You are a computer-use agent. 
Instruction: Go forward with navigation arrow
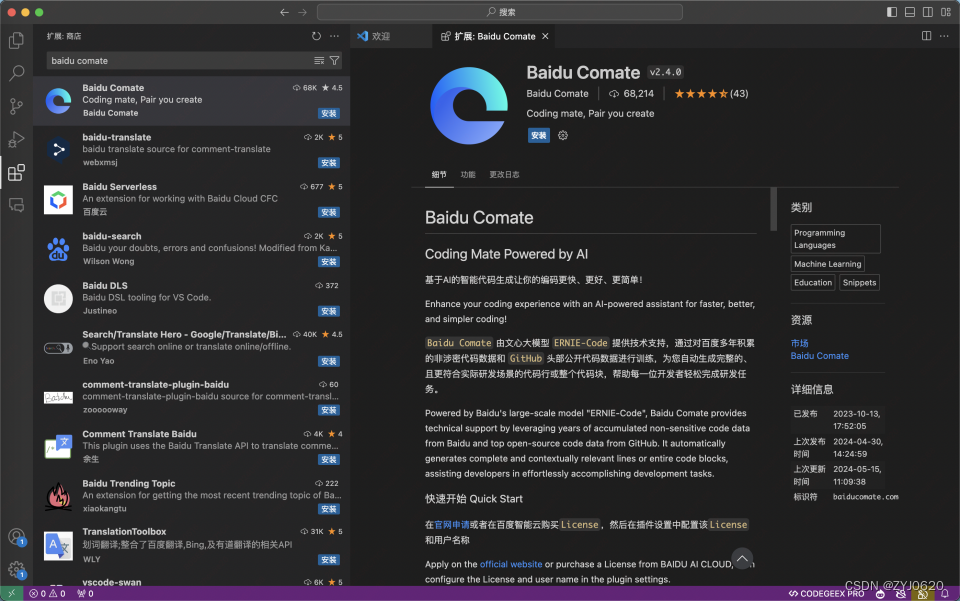302,12
